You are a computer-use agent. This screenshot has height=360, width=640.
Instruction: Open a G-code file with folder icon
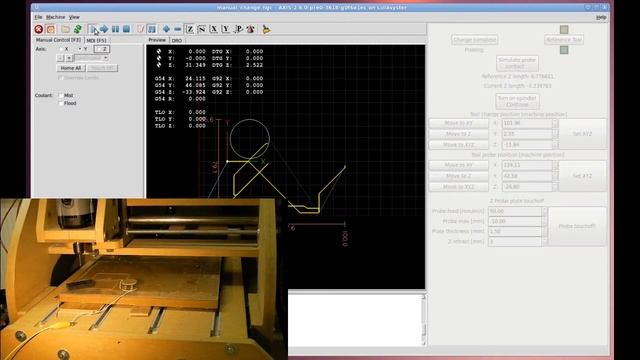coord(65,29)
